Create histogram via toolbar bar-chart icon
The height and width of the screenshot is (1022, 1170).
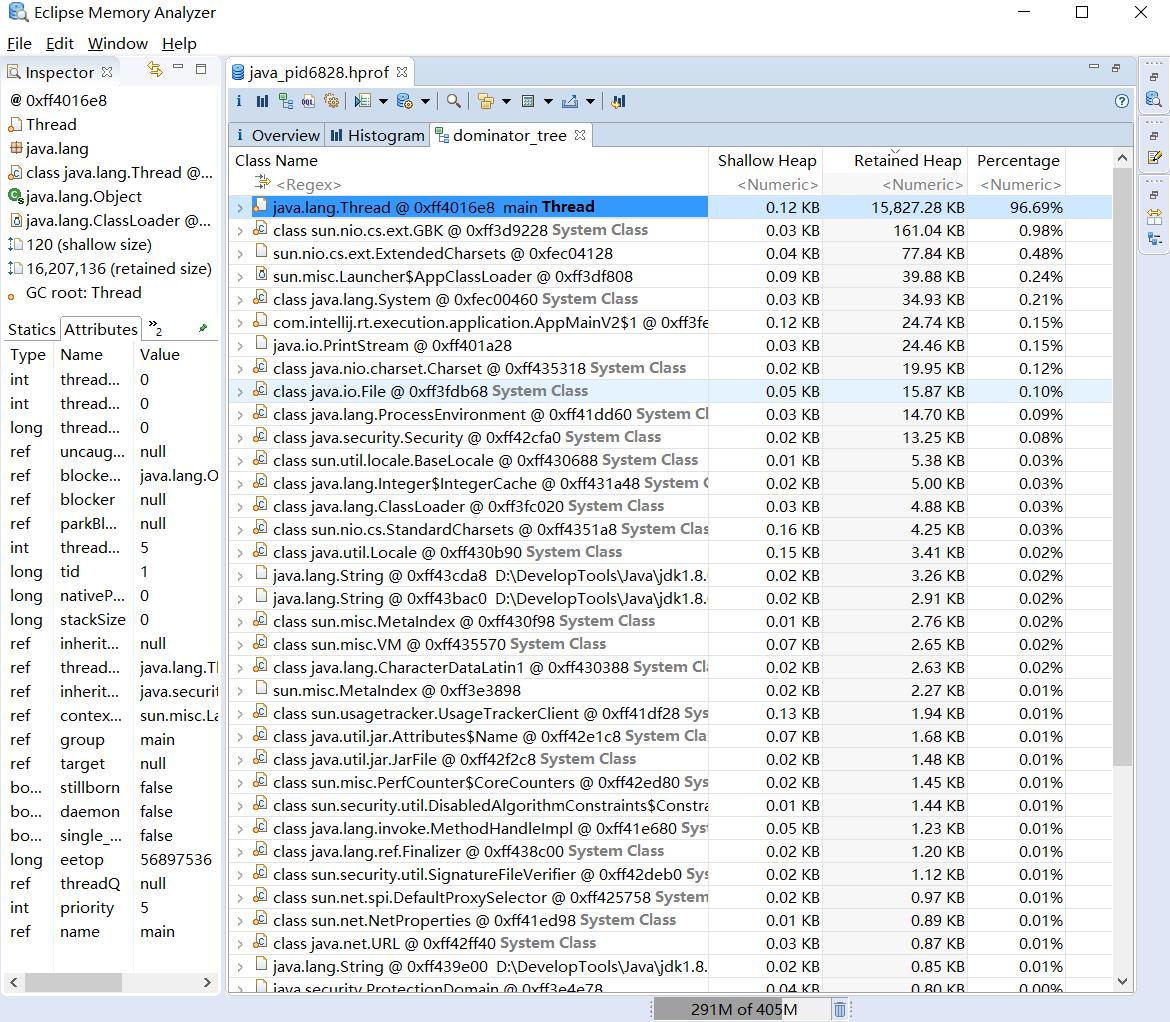[x=262, y=101]
